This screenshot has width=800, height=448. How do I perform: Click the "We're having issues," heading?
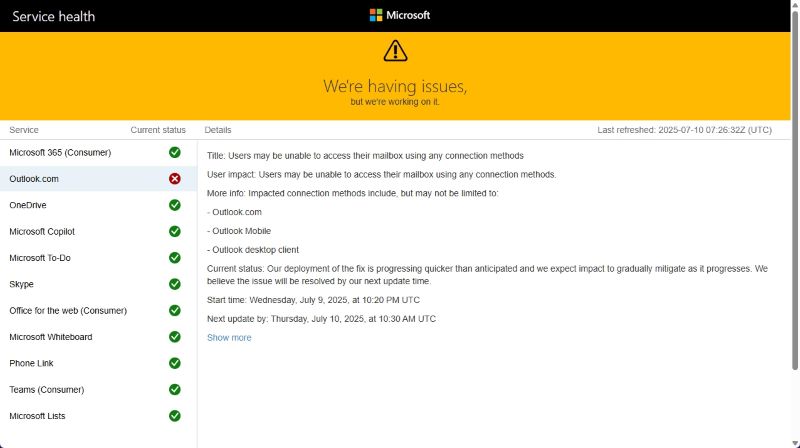395,86
